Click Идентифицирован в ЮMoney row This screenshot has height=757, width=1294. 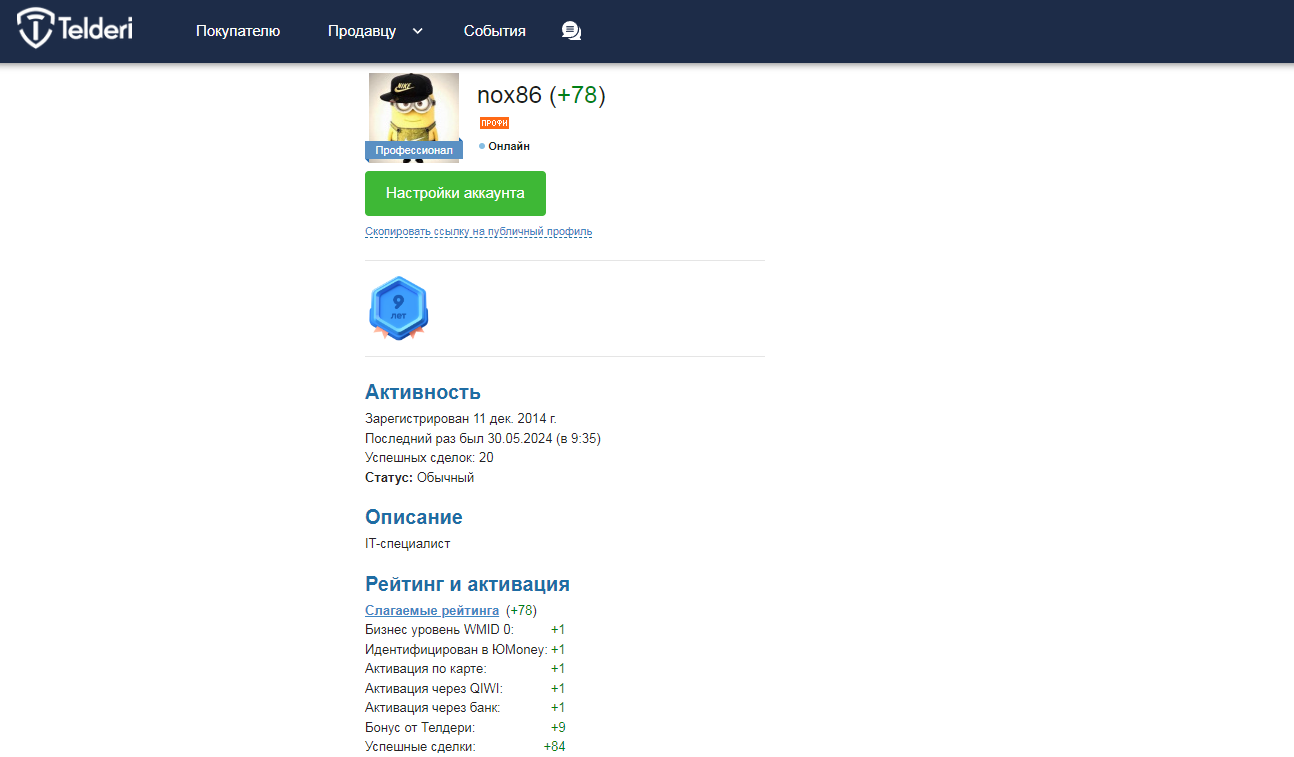click(x=465, y=650)
